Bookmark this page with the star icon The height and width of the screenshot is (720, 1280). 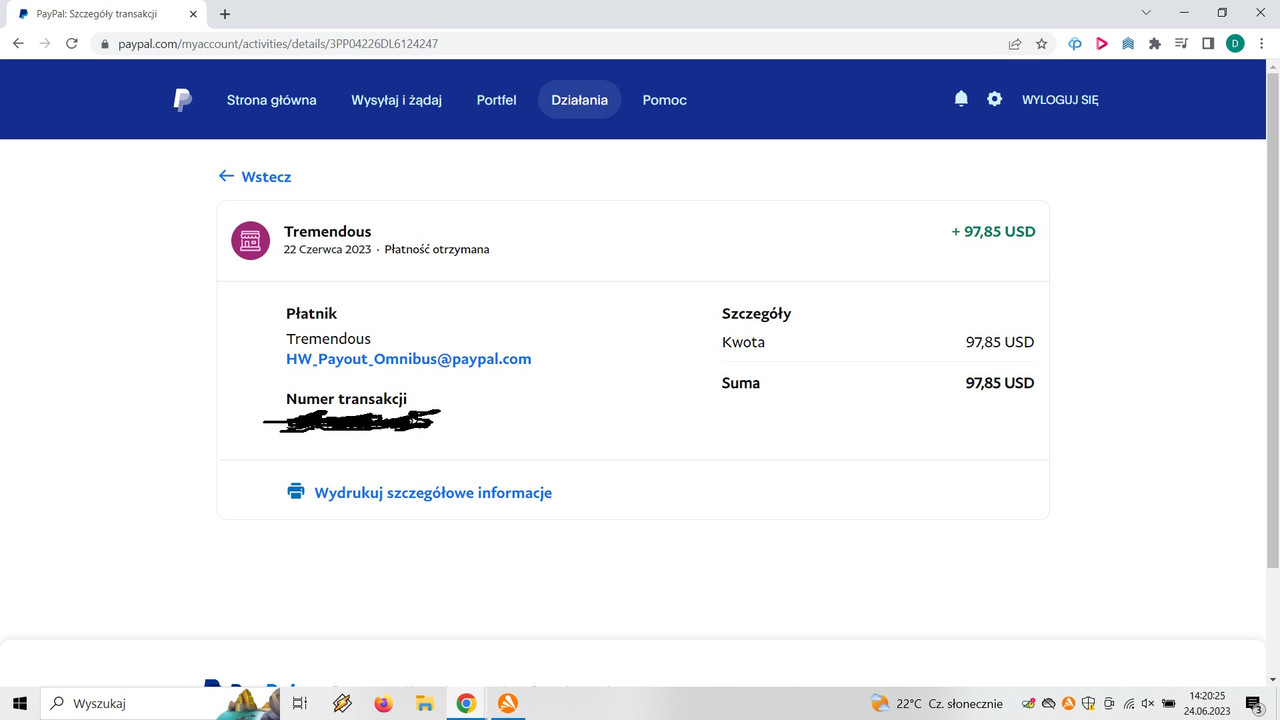pyautogui.click(x=1041, y=44)
